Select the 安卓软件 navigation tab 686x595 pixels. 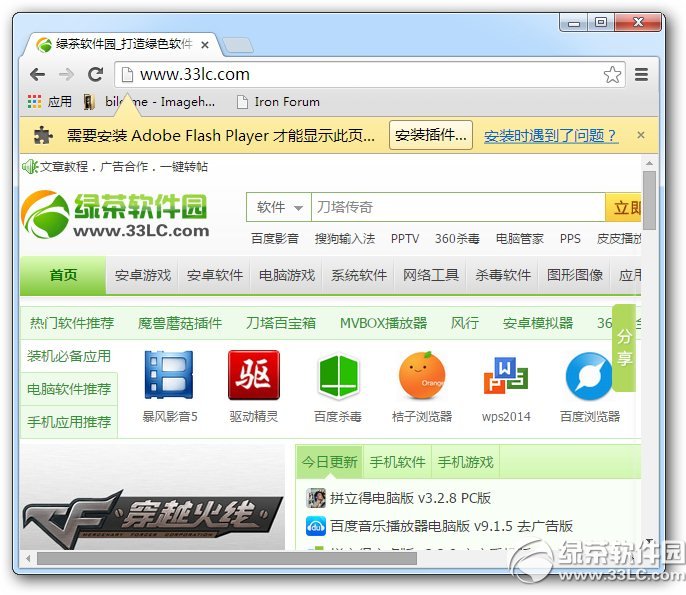pyautogui.click(x=214, y=275)
